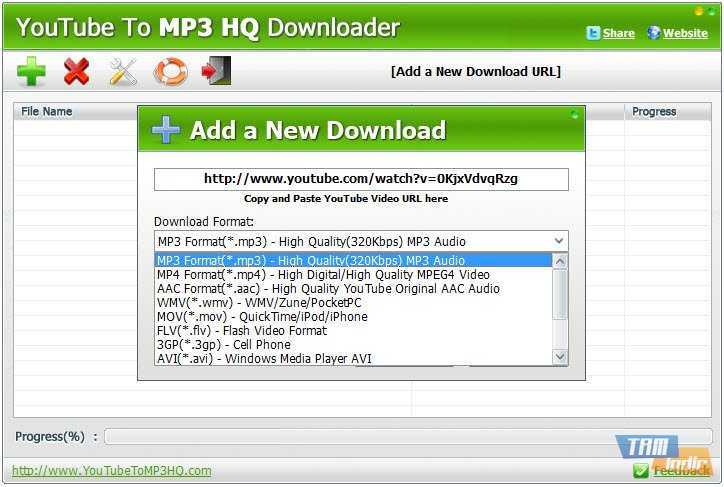
Task: Select FLV Flash Video Format option
Action: click(x=353, y=331)
